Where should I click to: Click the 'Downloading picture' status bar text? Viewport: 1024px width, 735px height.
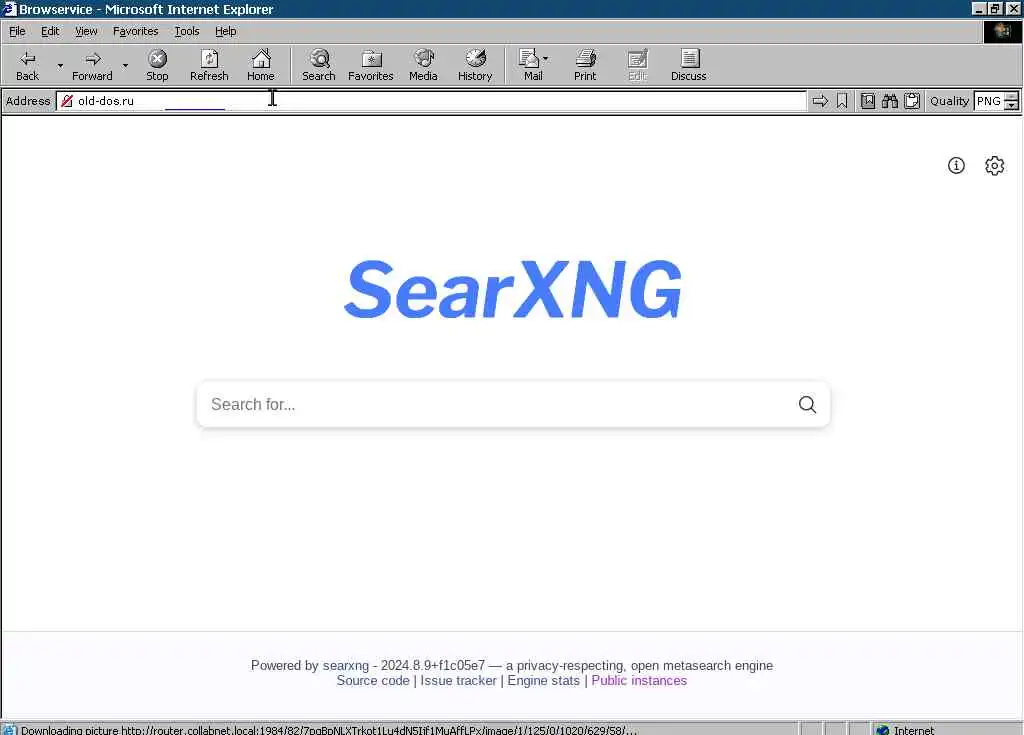[x=328, y=730]
